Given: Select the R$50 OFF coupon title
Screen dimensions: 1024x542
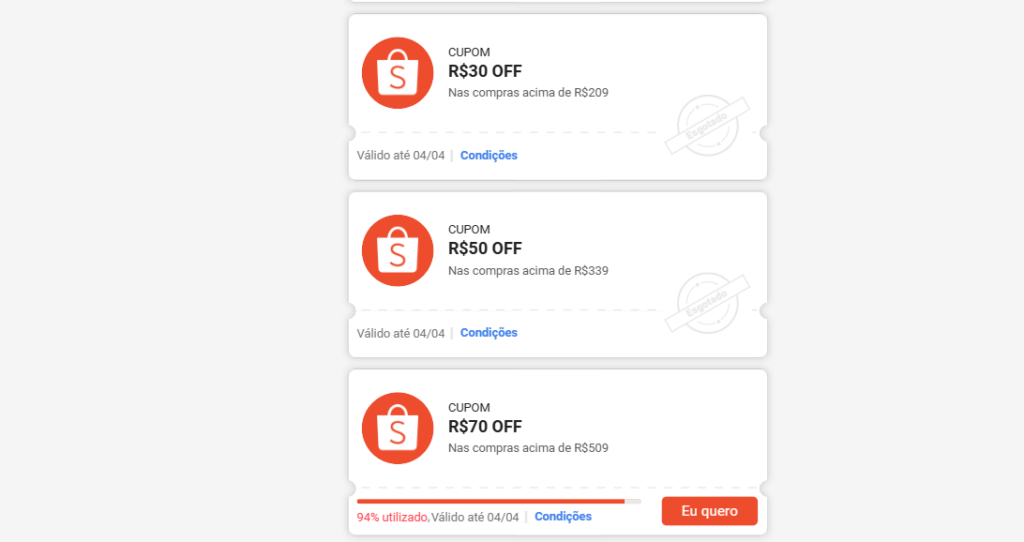Looking at the screenshot, I should [485, 249].
